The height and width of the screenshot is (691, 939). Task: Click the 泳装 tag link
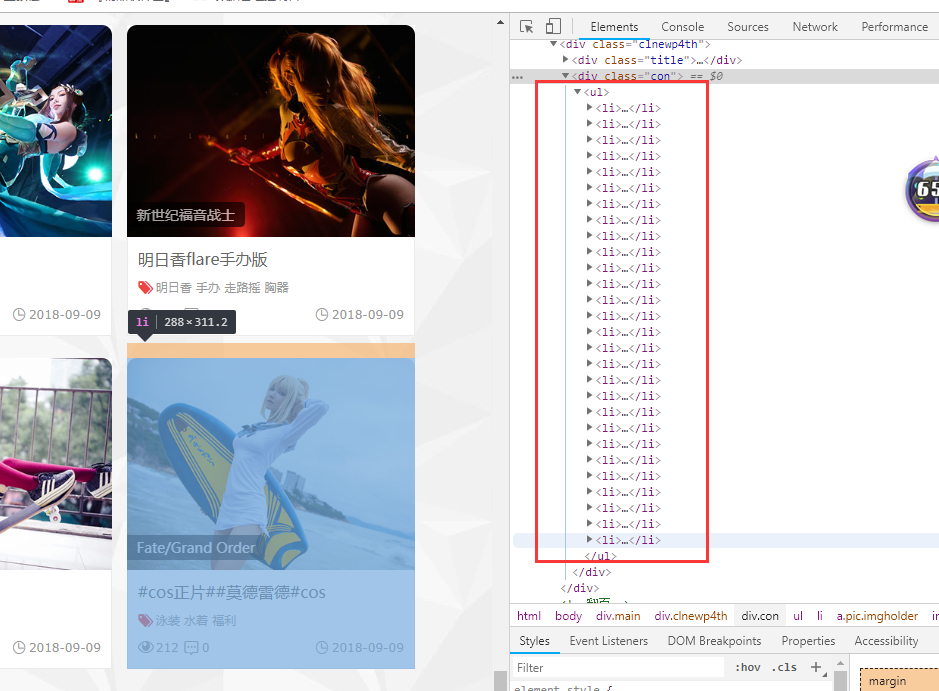168,620
